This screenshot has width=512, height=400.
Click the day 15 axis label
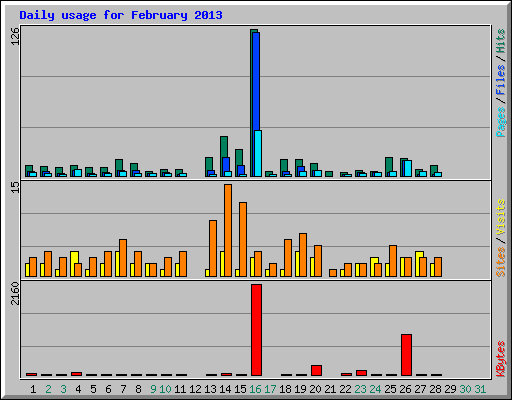click(240, 389)
